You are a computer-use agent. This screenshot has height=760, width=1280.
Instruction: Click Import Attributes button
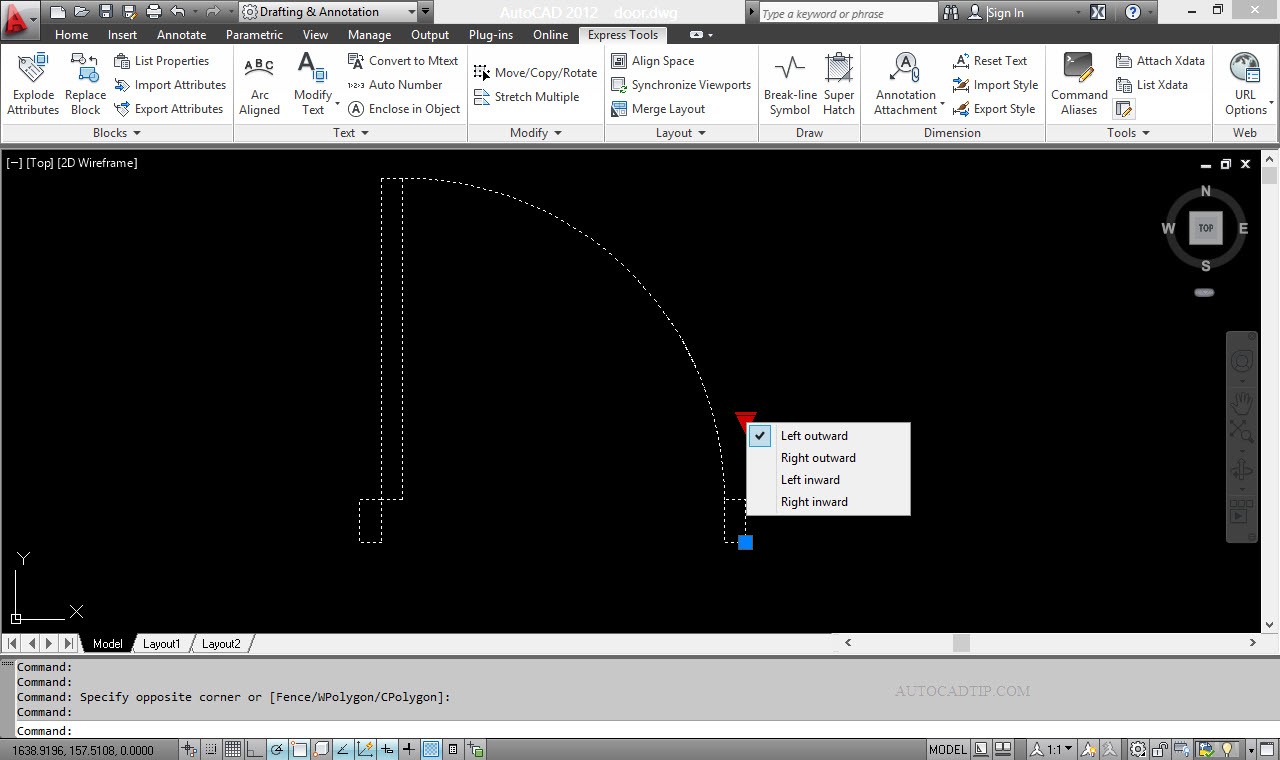tap(168, 85)
